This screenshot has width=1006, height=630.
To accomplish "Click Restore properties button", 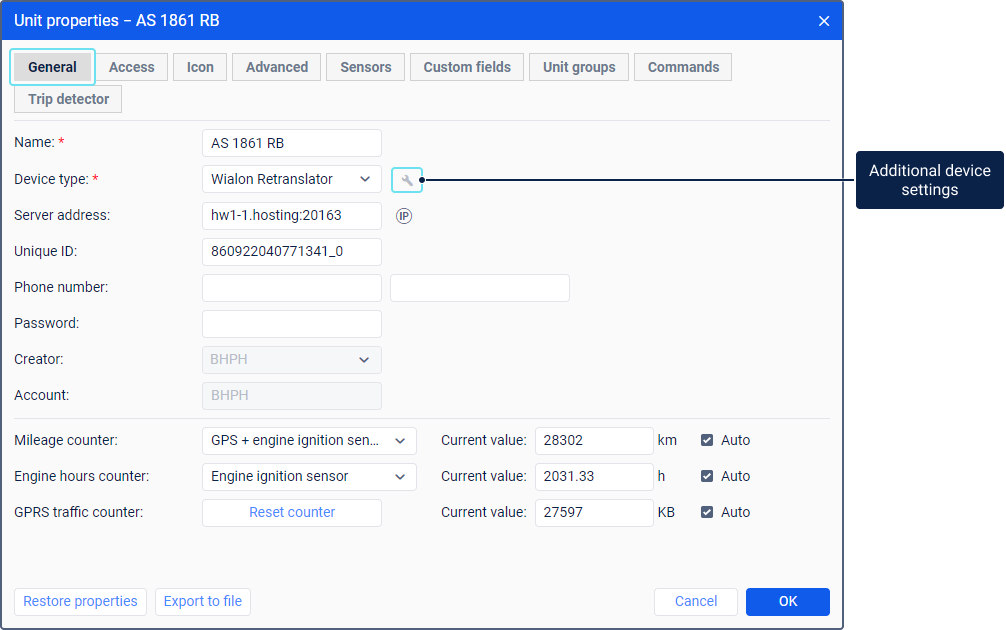I will [x=80, y=602].
